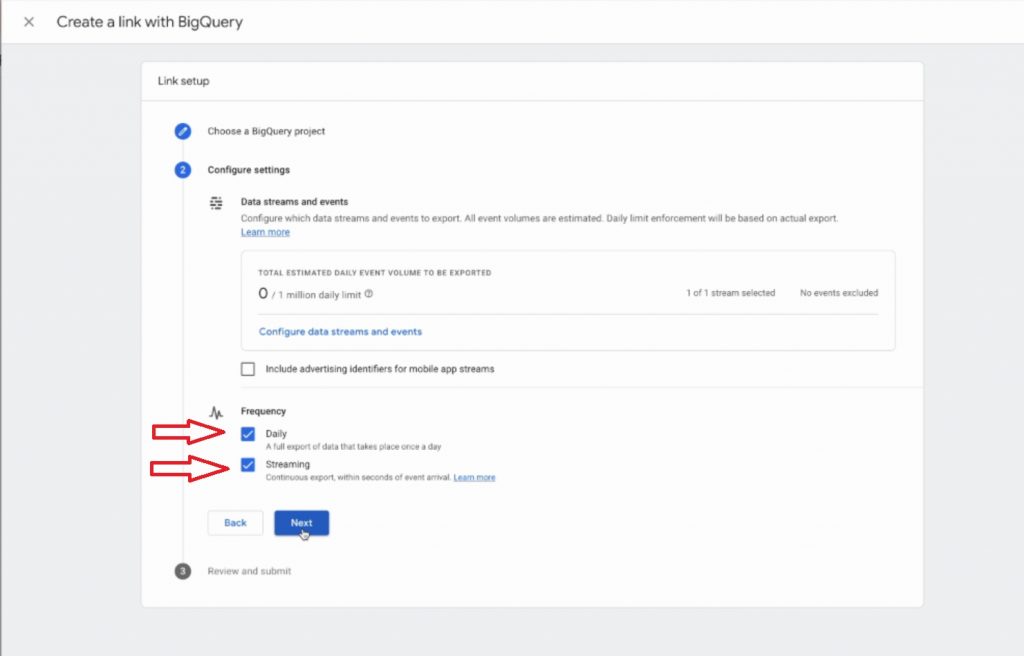Click the '1 of 1 stream selected' text
This screenshot has height=656, width=1024.
(x=730, y=293)
